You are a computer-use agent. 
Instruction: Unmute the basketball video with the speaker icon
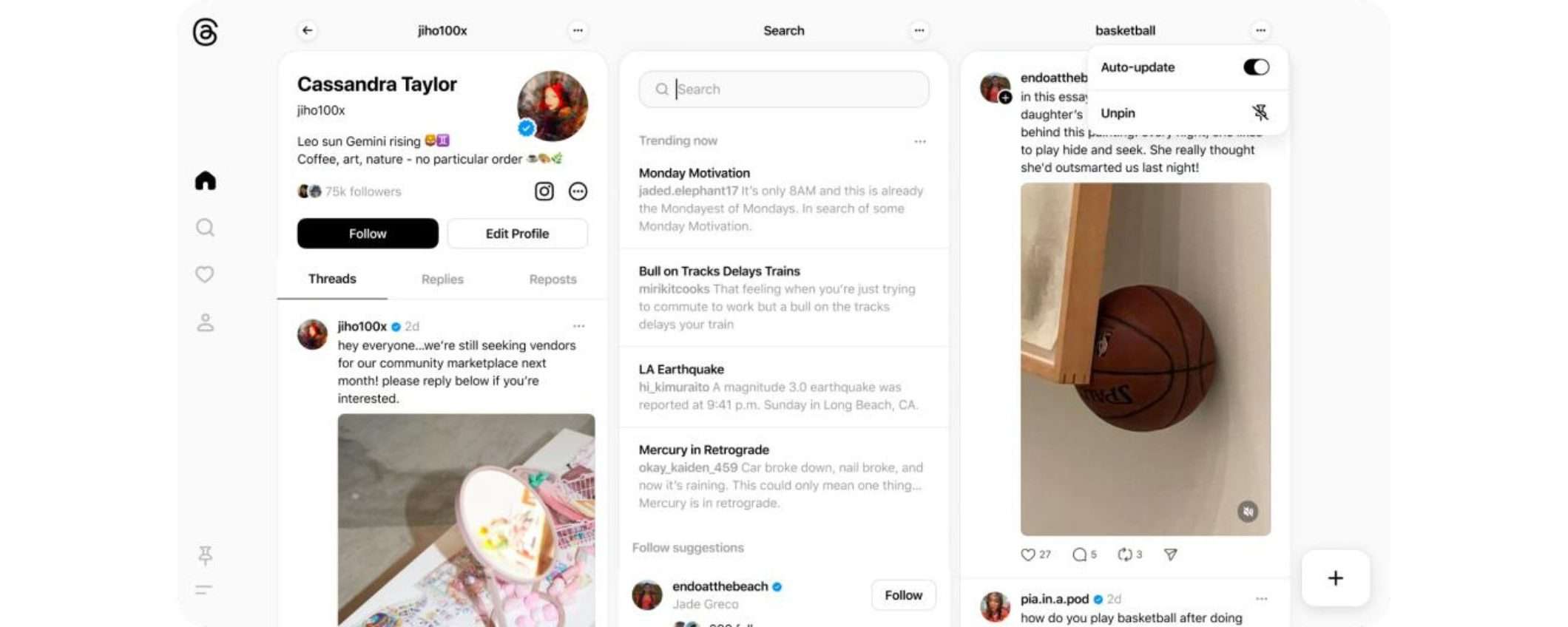pyautogui.click(x=1248, y=512)
